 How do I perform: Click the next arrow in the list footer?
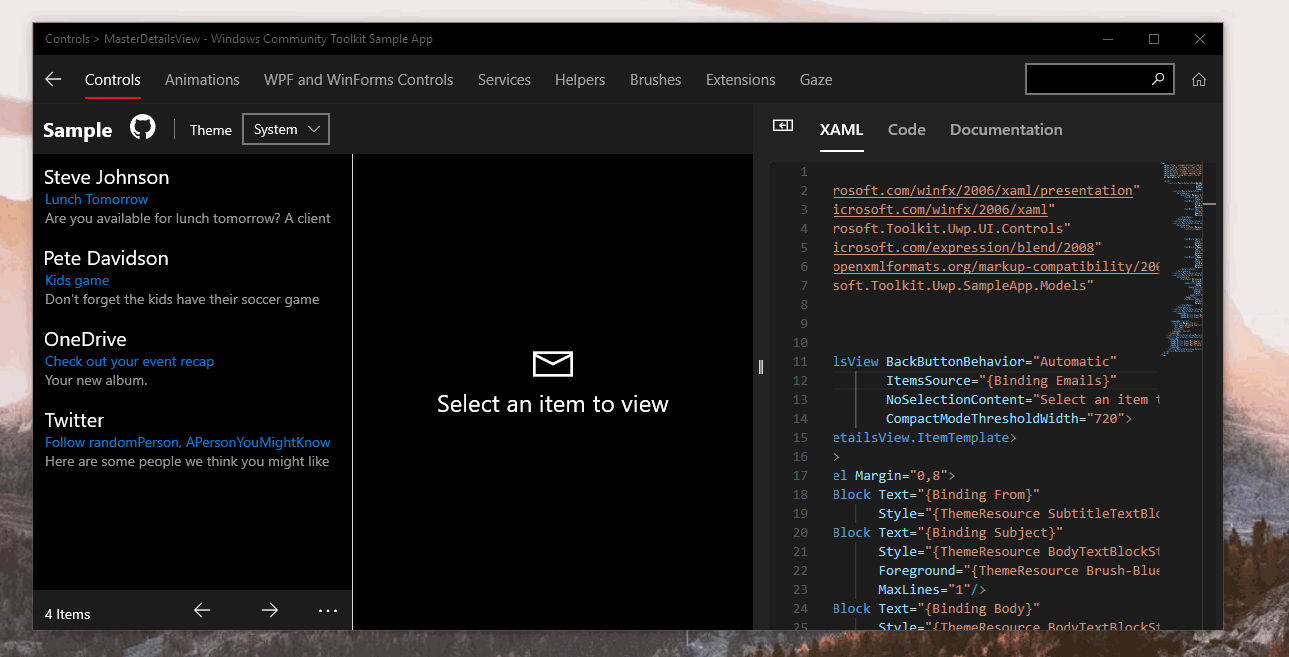(270, 610)
